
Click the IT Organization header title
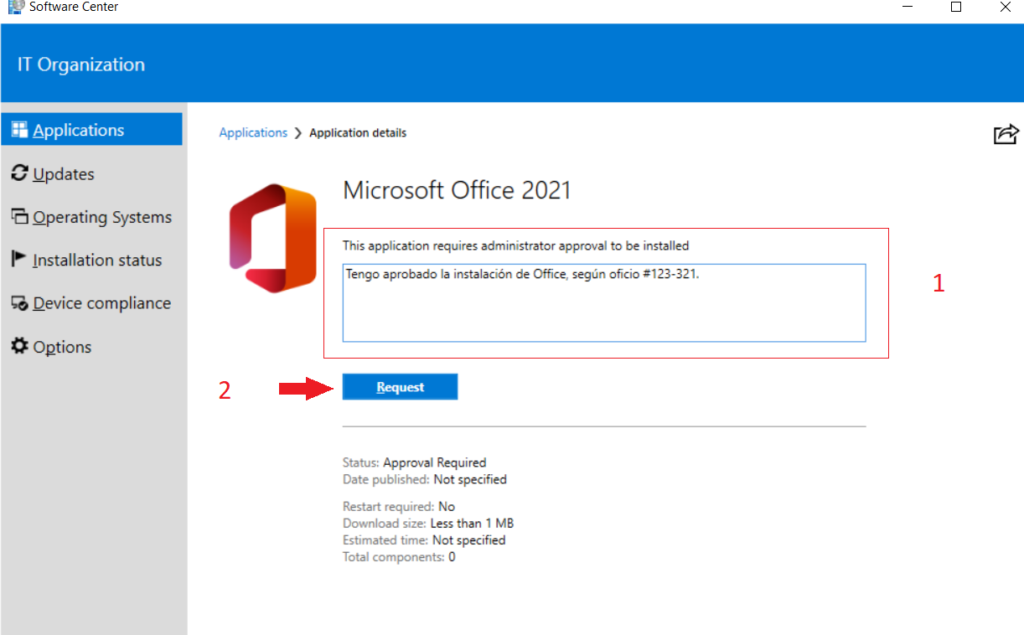coord(81,65)
